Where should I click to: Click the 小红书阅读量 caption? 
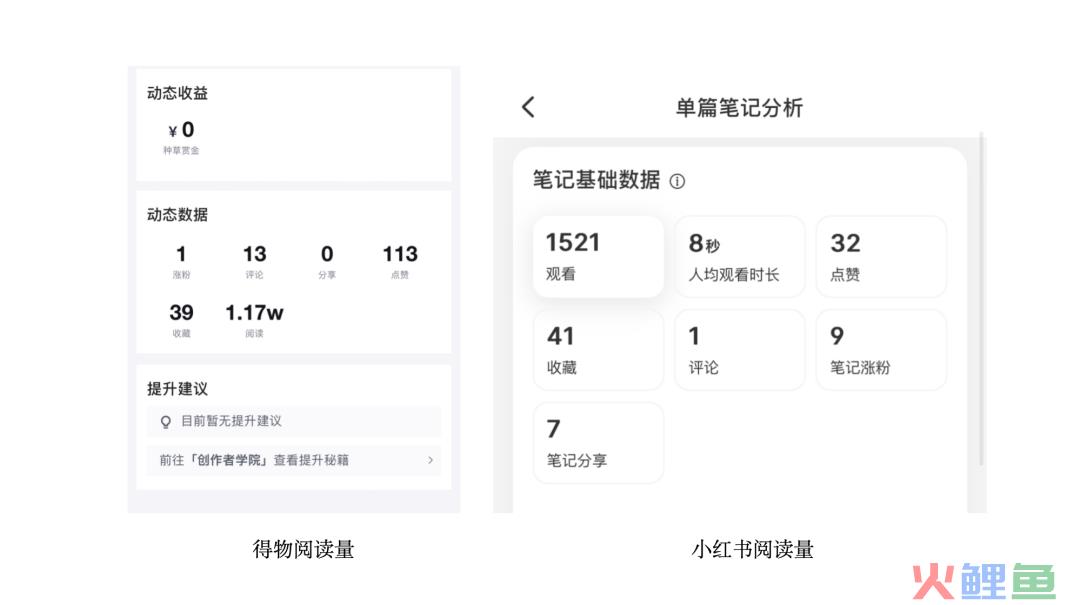752,549
